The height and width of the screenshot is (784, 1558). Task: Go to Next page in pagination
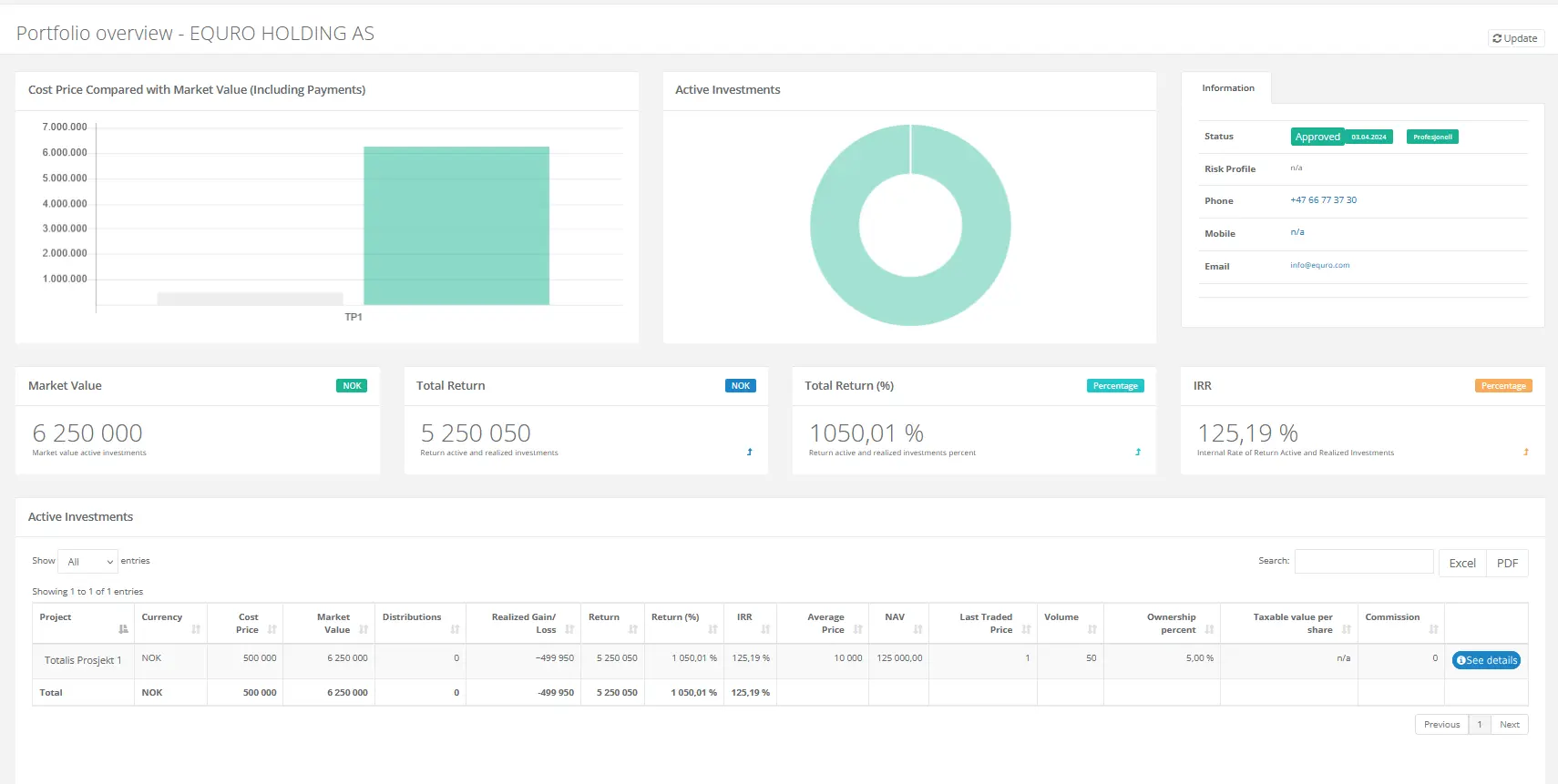point(1509,725)
